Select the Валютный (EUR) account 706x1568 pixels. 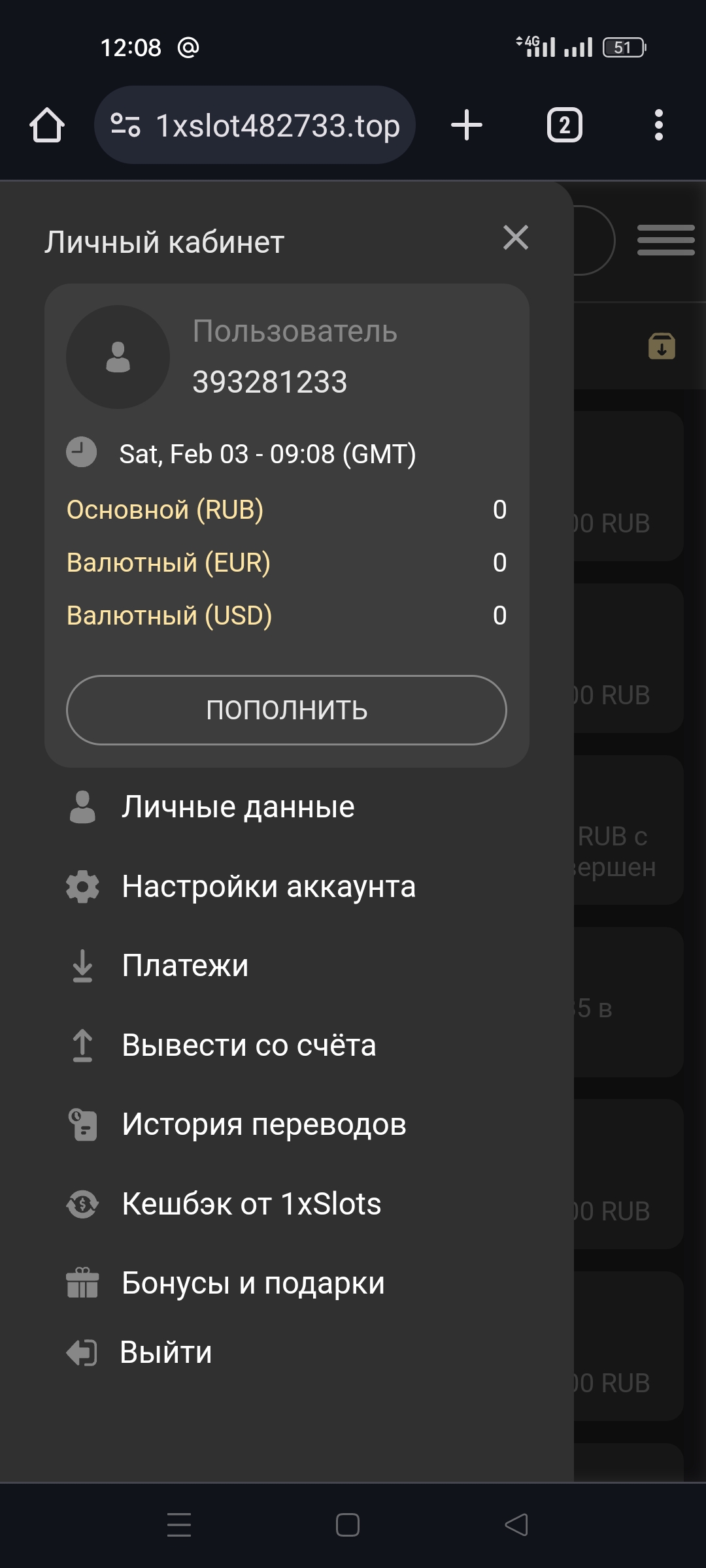tap(168, 563)
